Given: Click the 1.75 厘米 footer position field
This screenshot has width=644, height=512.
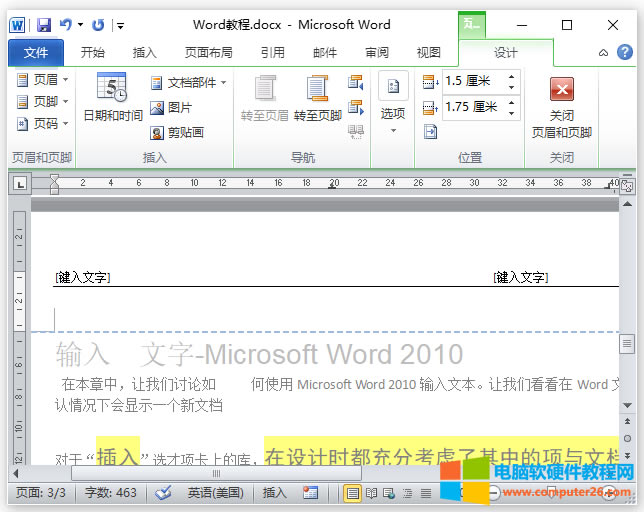Looking at the screenshot, I should pyautogui.click(x=475, y=107).
